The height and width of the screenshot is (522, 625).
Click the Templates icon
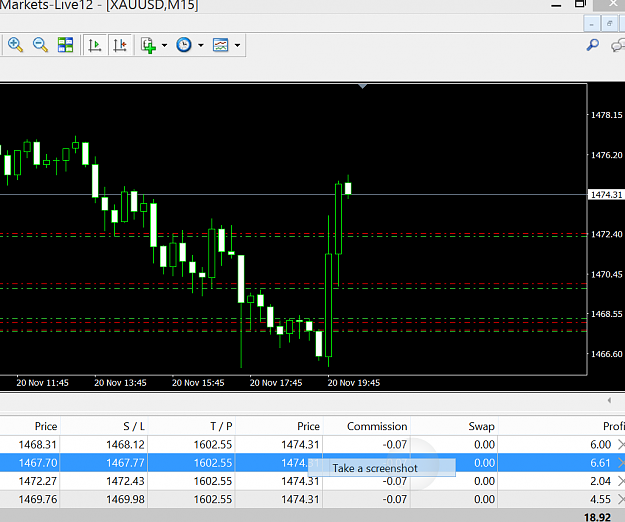point(220,45)
